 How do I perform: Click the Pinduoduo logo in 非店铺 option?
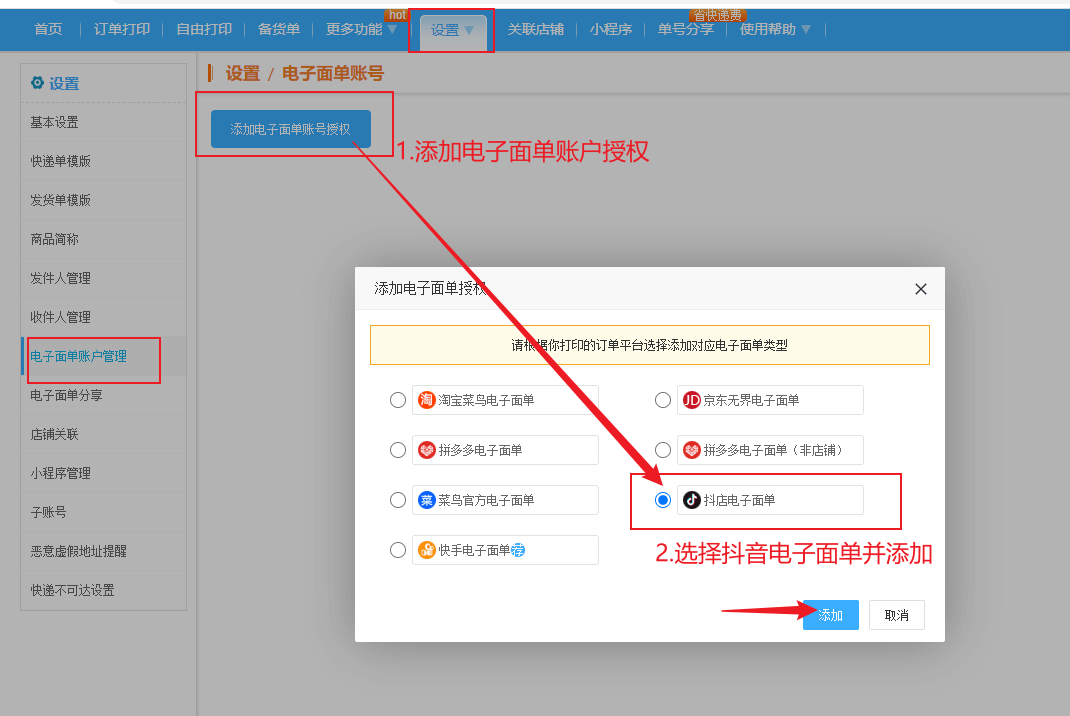click(692, 450)
